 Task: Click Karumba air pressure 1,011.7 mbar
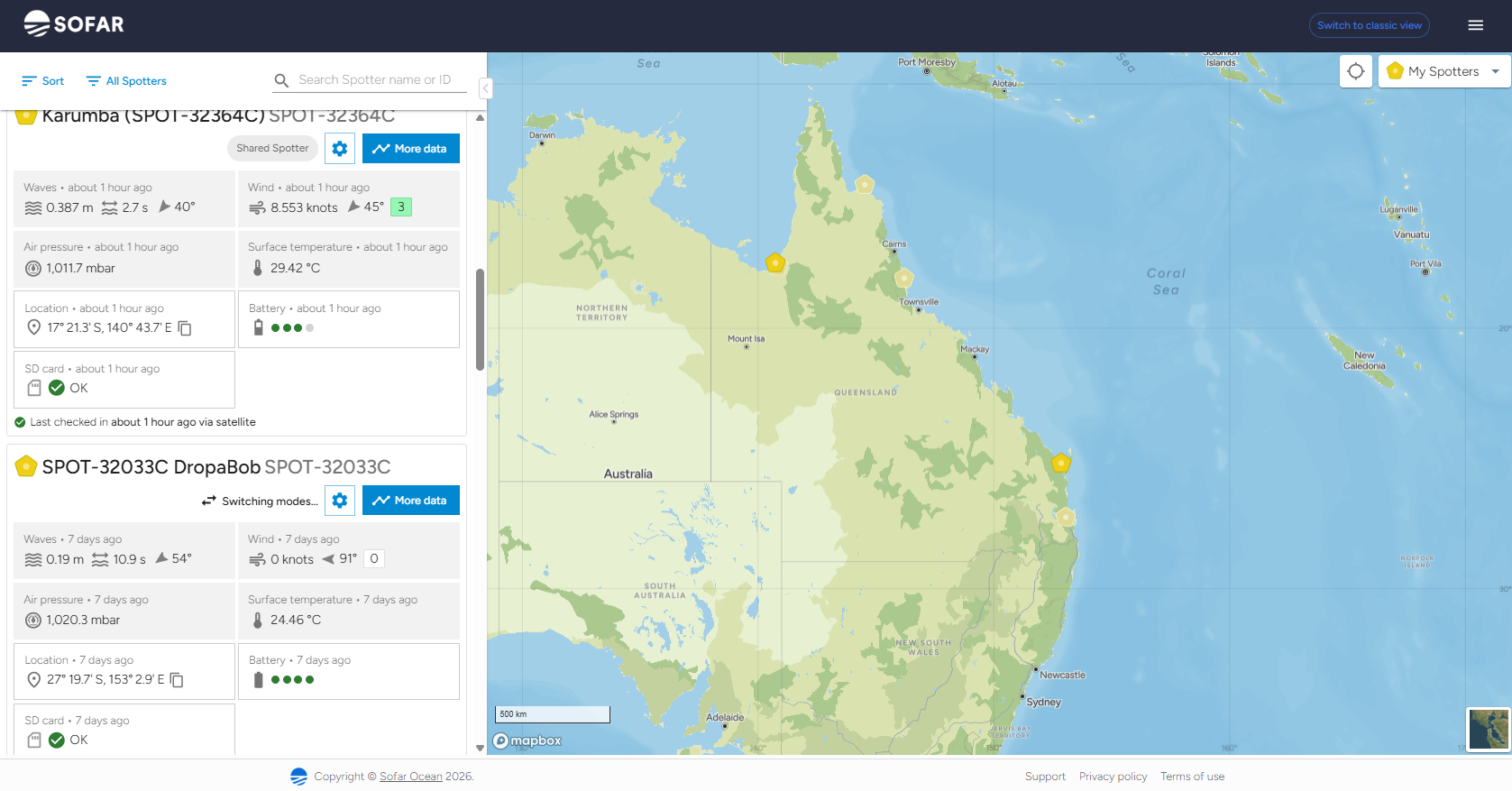coord(80,268)
